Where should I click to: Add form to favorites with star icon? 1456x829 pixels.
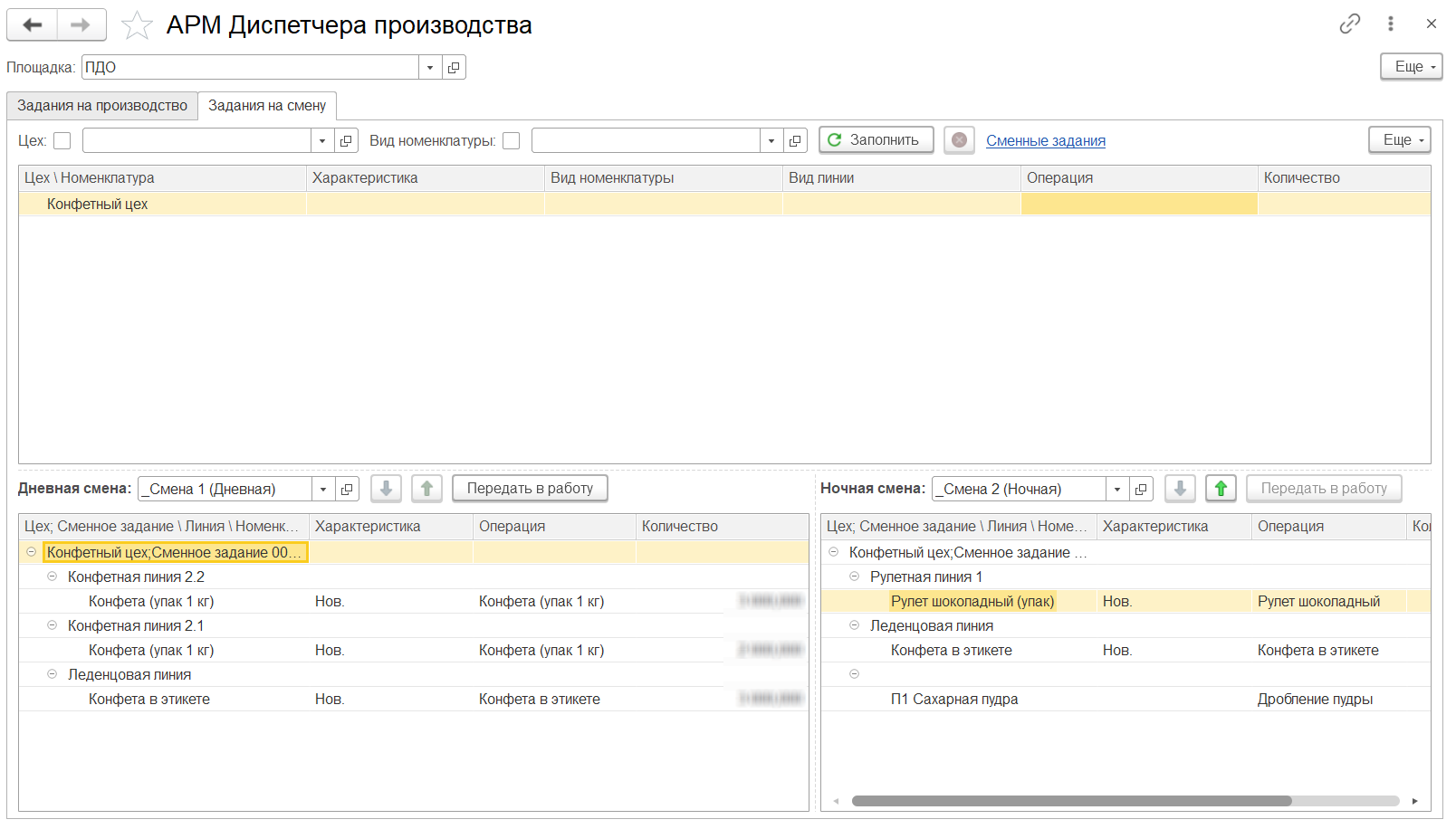(137, 25)
